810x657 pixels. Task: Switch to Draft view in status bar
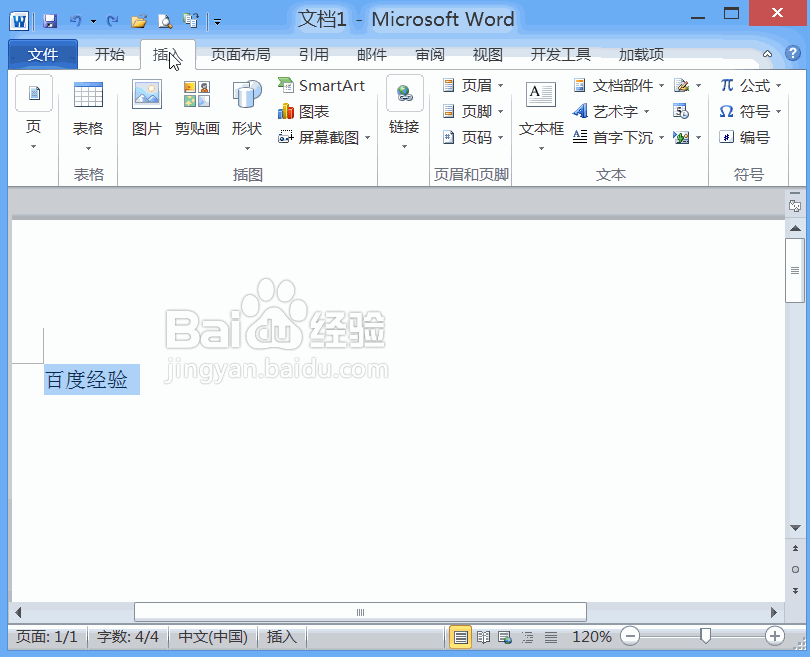[550, 636]
